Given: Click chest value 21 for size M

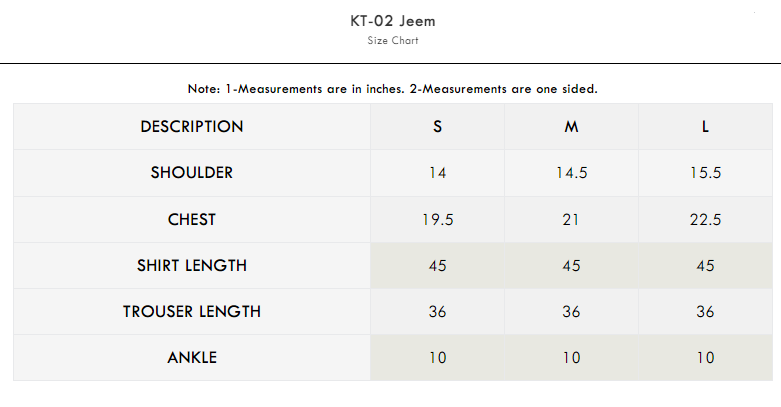Looking at the screenshot, I should pyautogui.click(x=571, y=220).
